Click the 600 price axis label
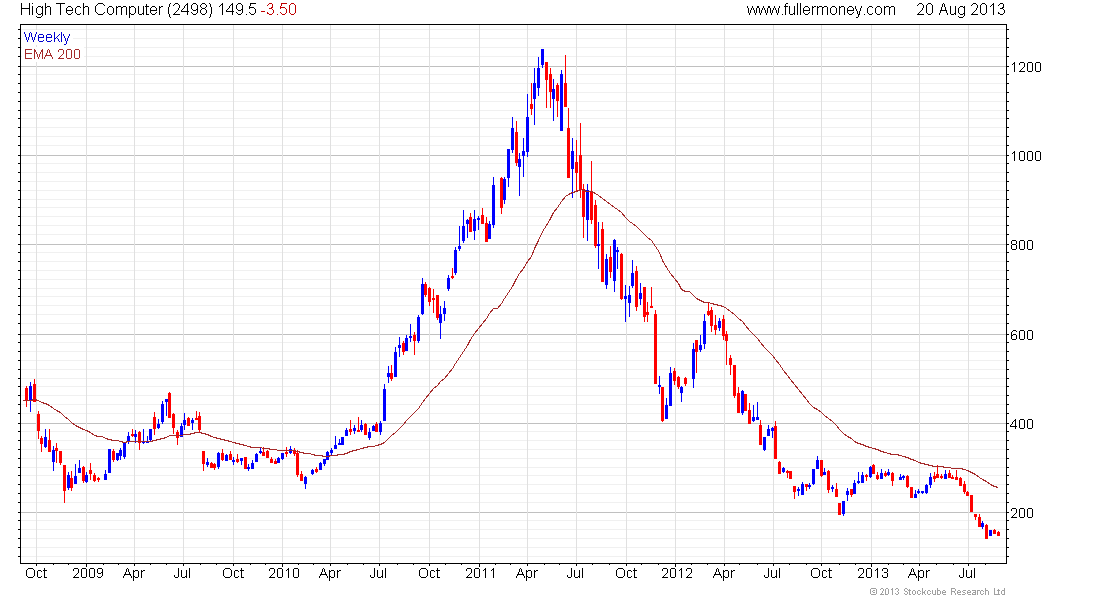The image size is (1100, 600). (x=1021, y=335)
